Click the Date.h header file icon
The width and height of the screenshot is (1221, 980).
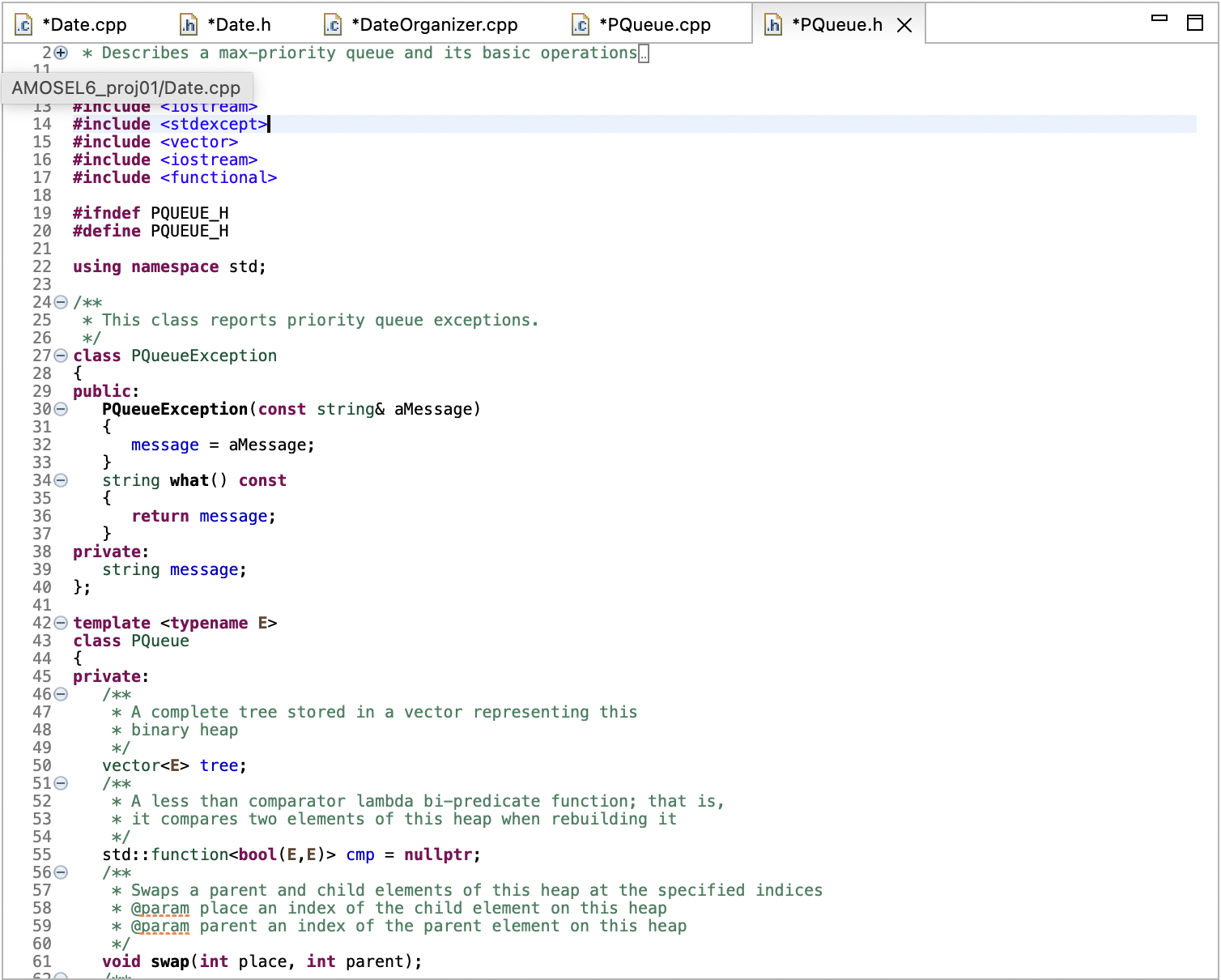[x=188, y=25]
